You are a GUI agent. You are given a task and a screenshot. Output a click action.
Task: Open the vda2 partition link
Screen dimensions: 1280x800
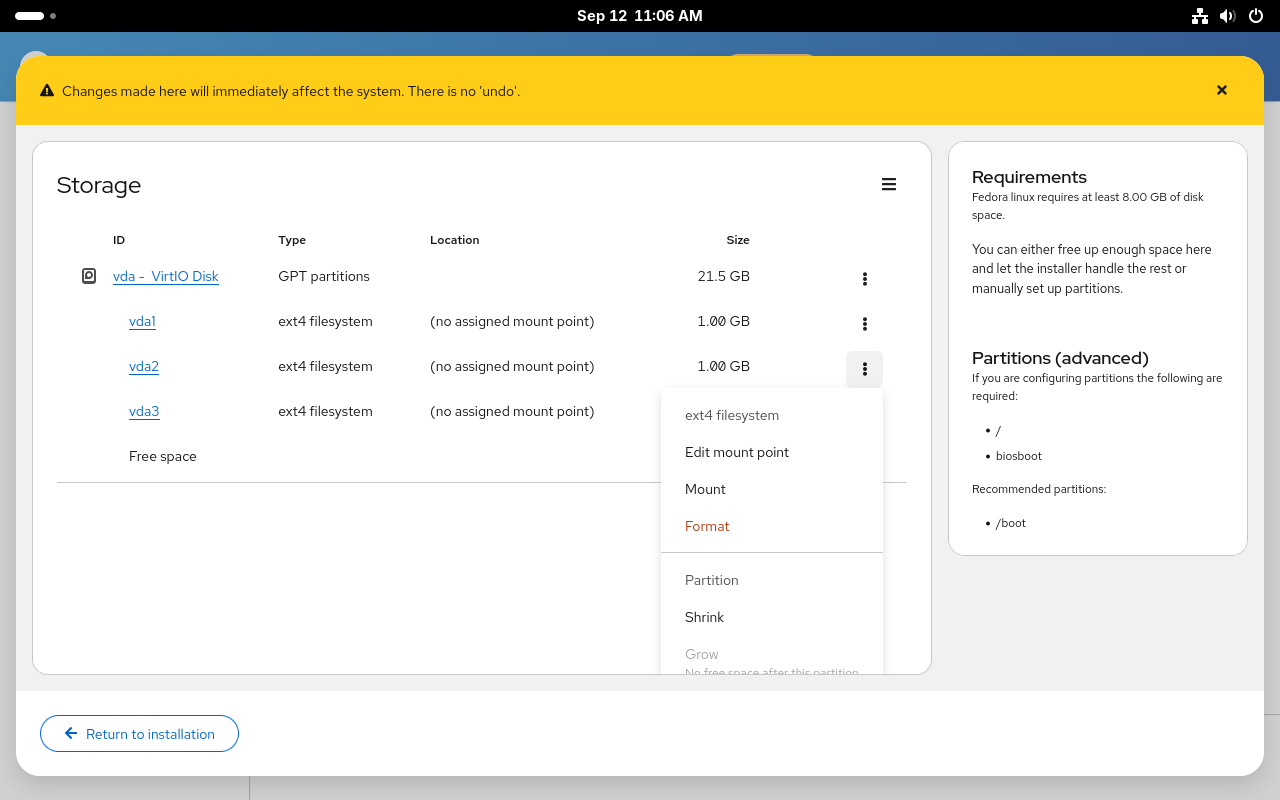(144, 366)
